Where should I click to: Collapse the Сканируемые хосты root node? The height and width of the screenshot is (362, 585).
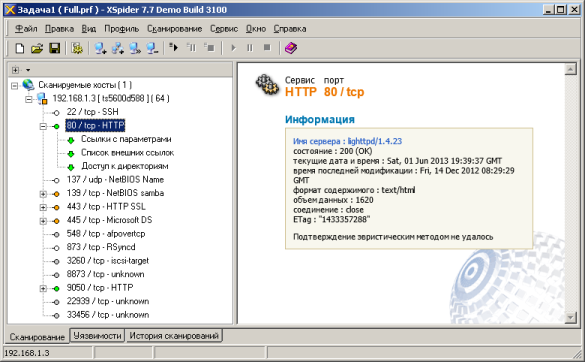coord(14,86)
